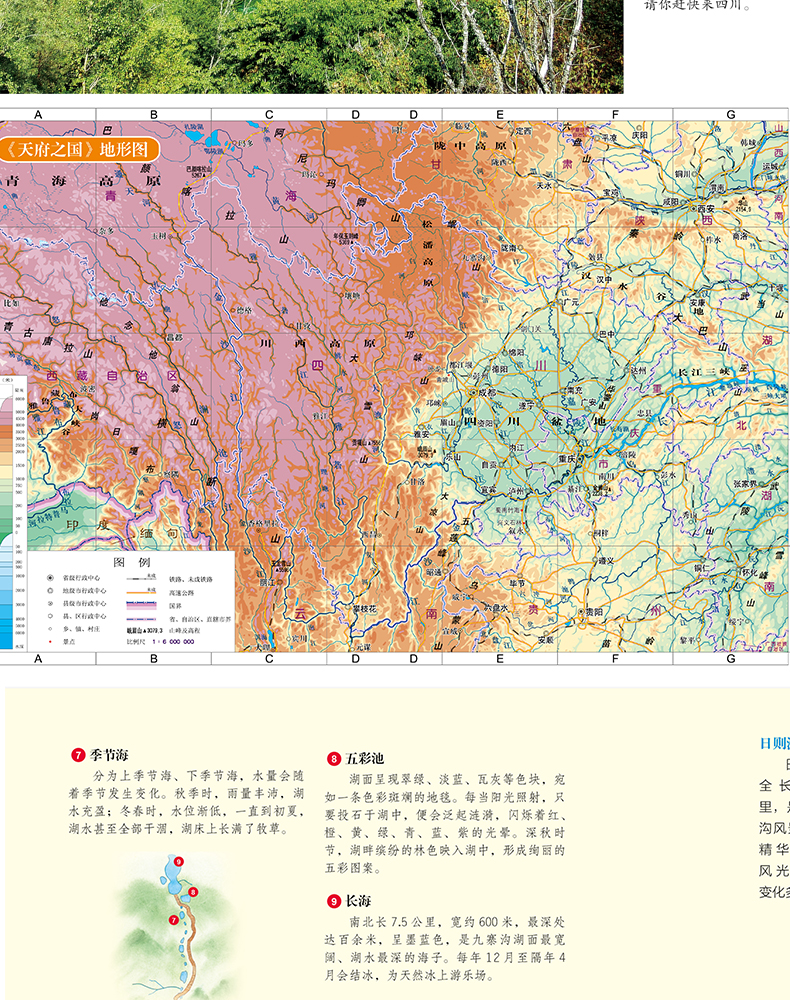
Task: Click the 乐山 city label on the map
Action: point(453,457)
